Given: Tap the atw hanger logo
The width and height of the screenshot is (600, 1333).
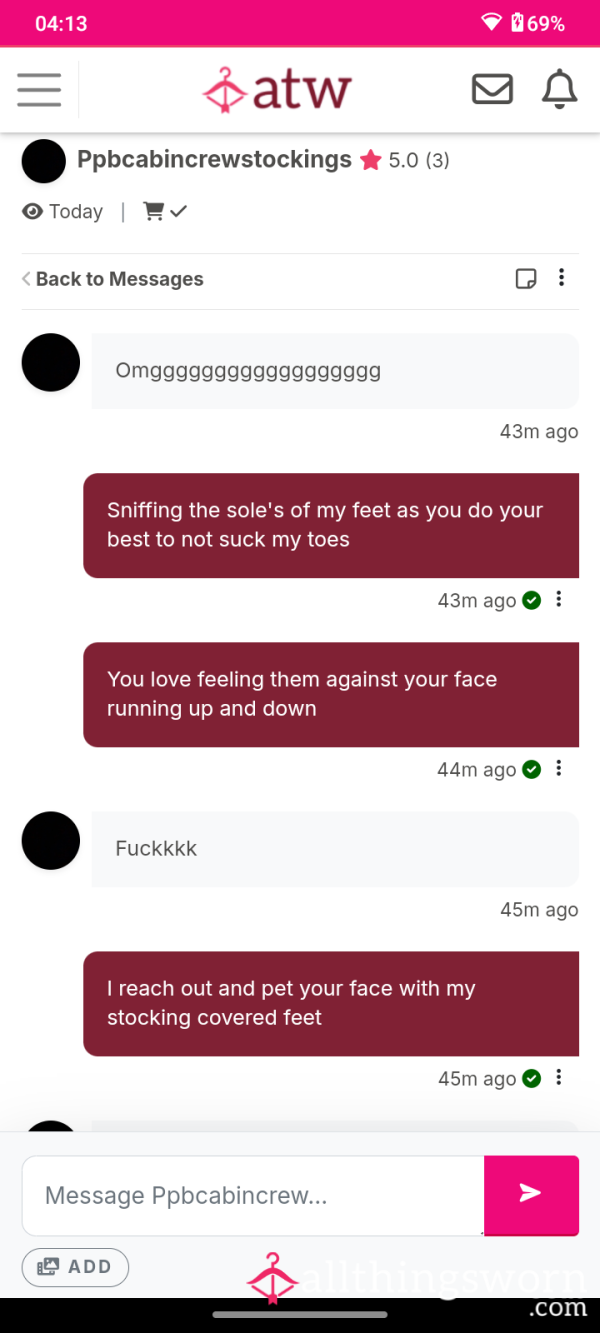Looking at the screenshot, I should point(277,90).
